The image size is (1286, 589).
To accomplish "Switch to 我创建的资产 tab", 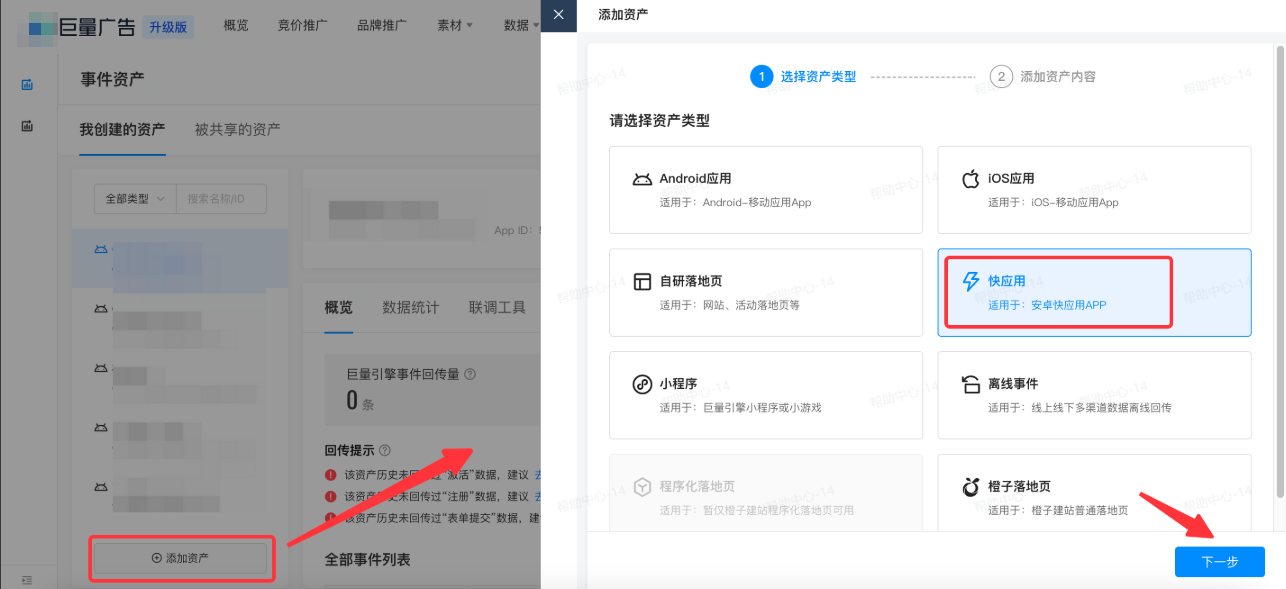I will [x=122, y=129].
